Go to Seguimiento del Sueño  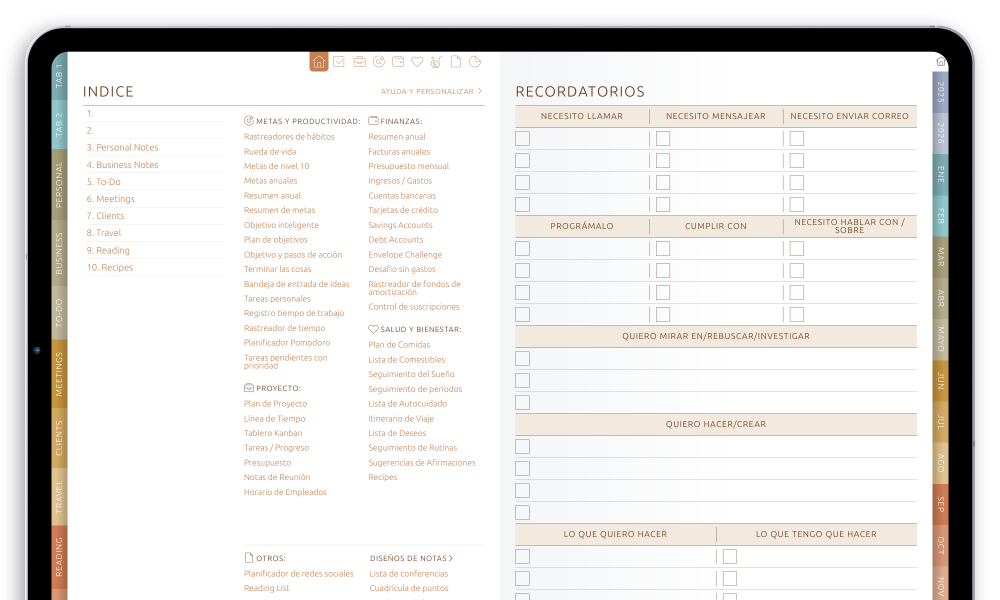point(411,374)
